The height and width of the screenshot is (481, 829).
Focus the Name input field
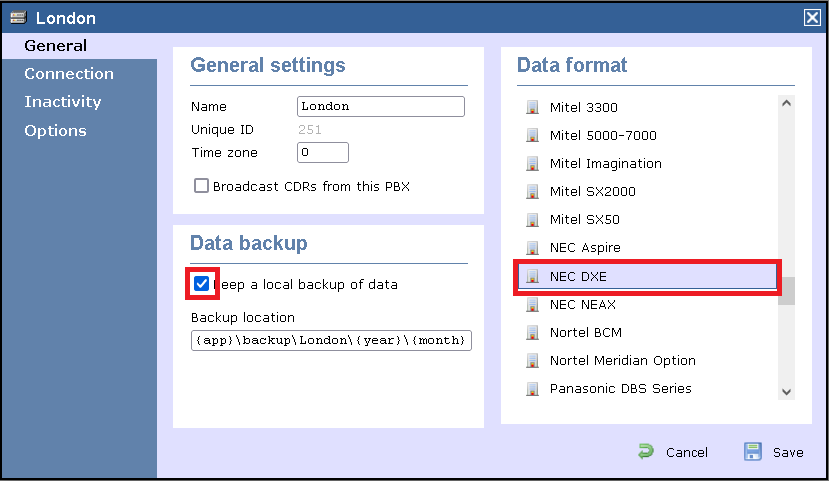pos(380,106)
